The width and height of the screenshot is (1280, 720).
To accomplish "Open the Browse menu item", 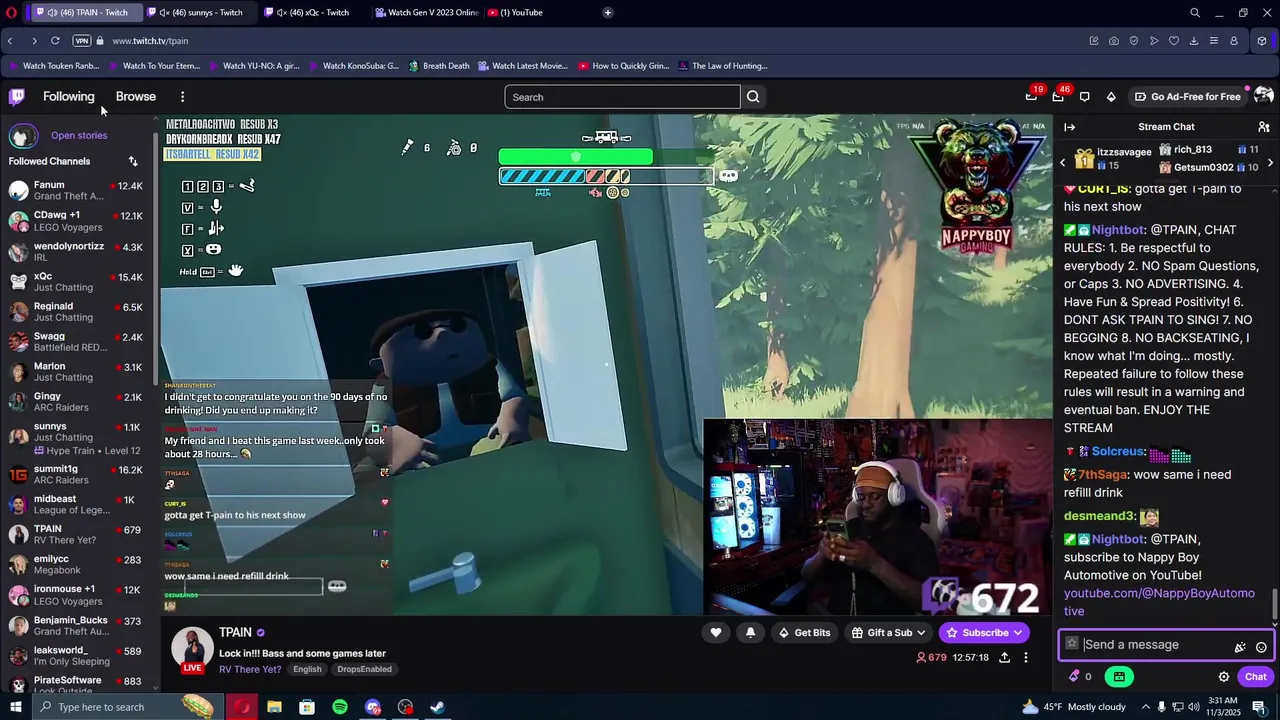I will pos(136,97).
